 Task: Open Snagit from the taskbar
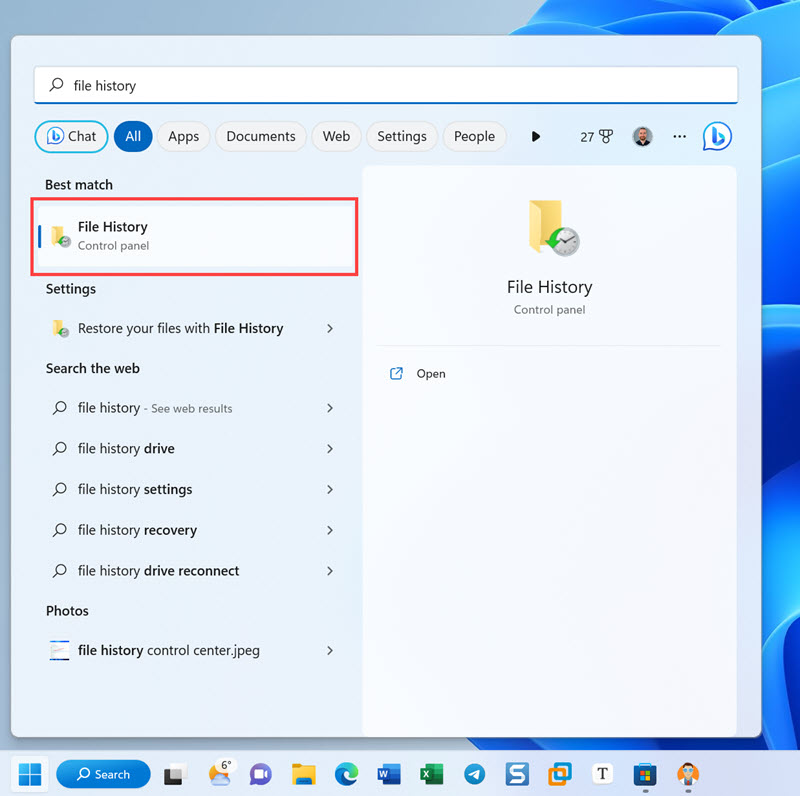point(517,775)
